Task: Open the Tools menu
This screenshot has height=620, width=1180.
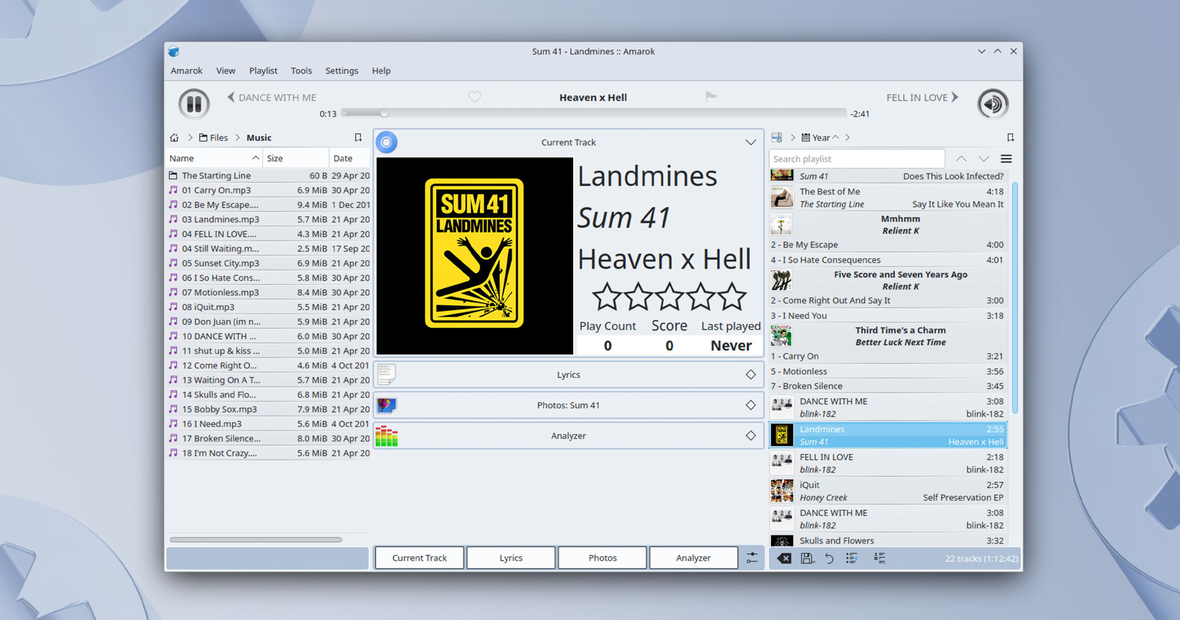Action: pyautogui.click(x=301, y=71)
